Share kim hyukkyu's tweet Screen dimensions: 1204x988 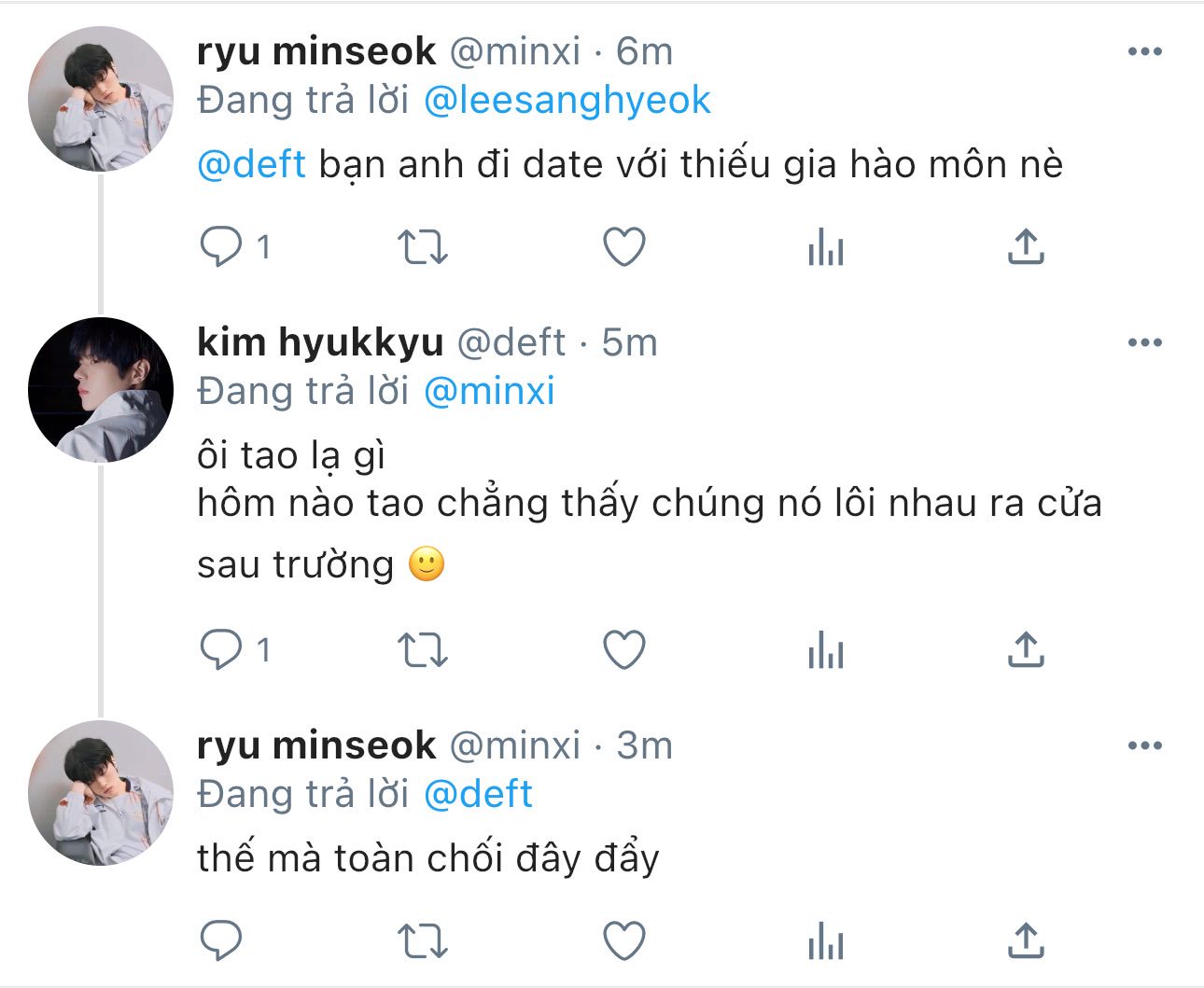pos(1026,649)
